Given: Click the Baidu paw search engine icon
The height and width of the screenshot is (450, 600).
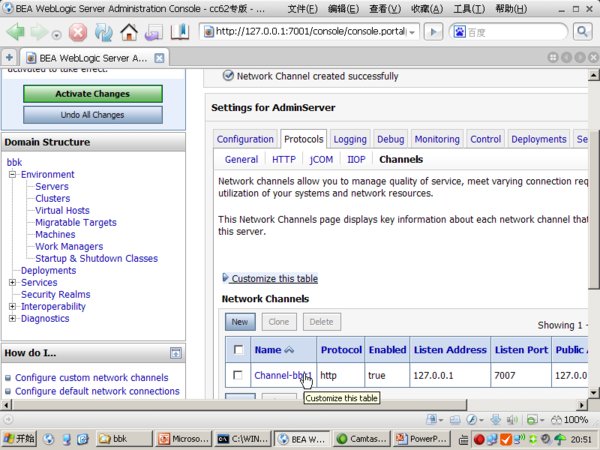Looking at the screenshot, I should tap(459, 32).
